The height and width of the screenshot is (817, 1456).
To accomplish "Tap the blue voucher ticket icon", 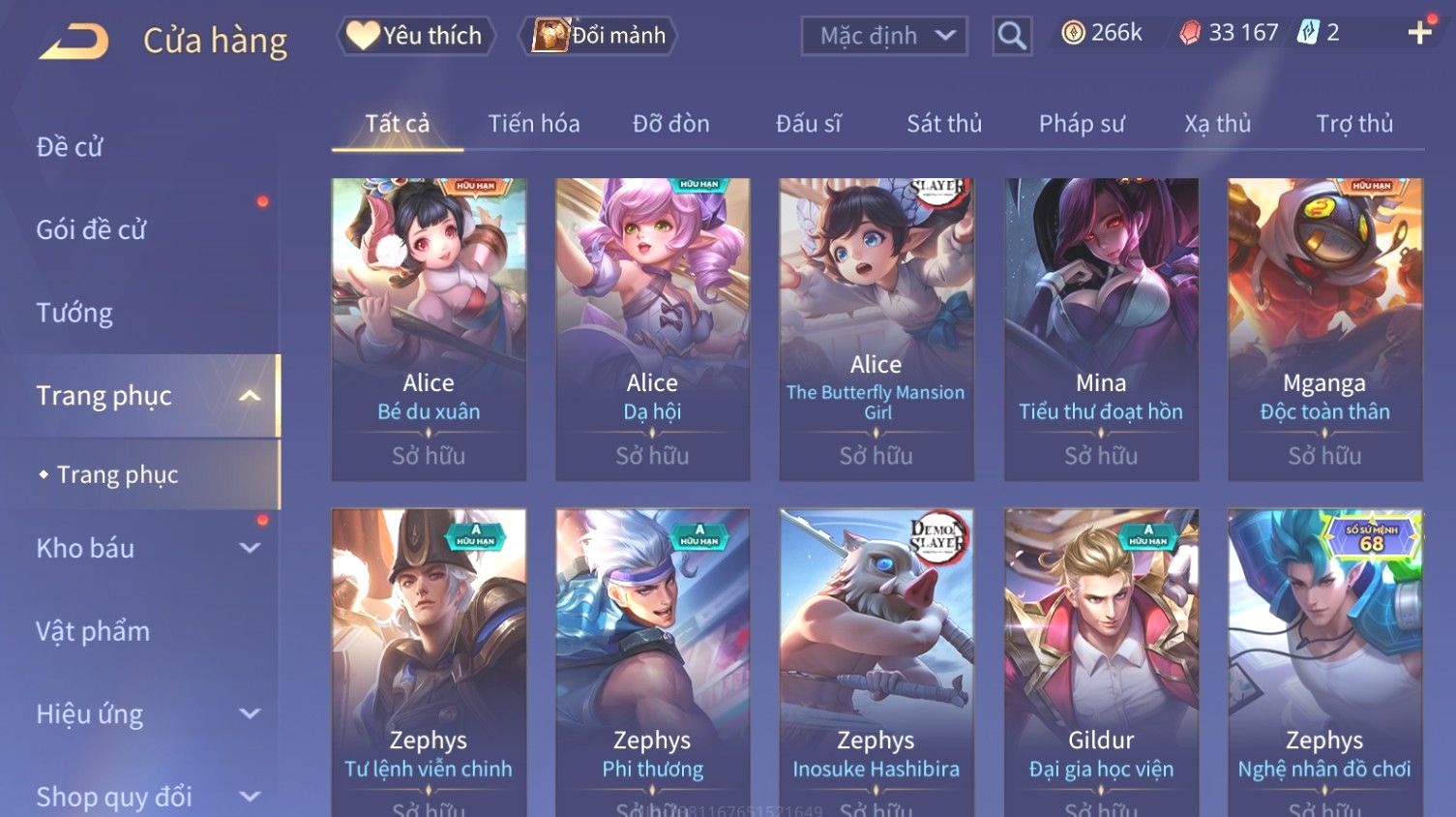I will 1308,33.
